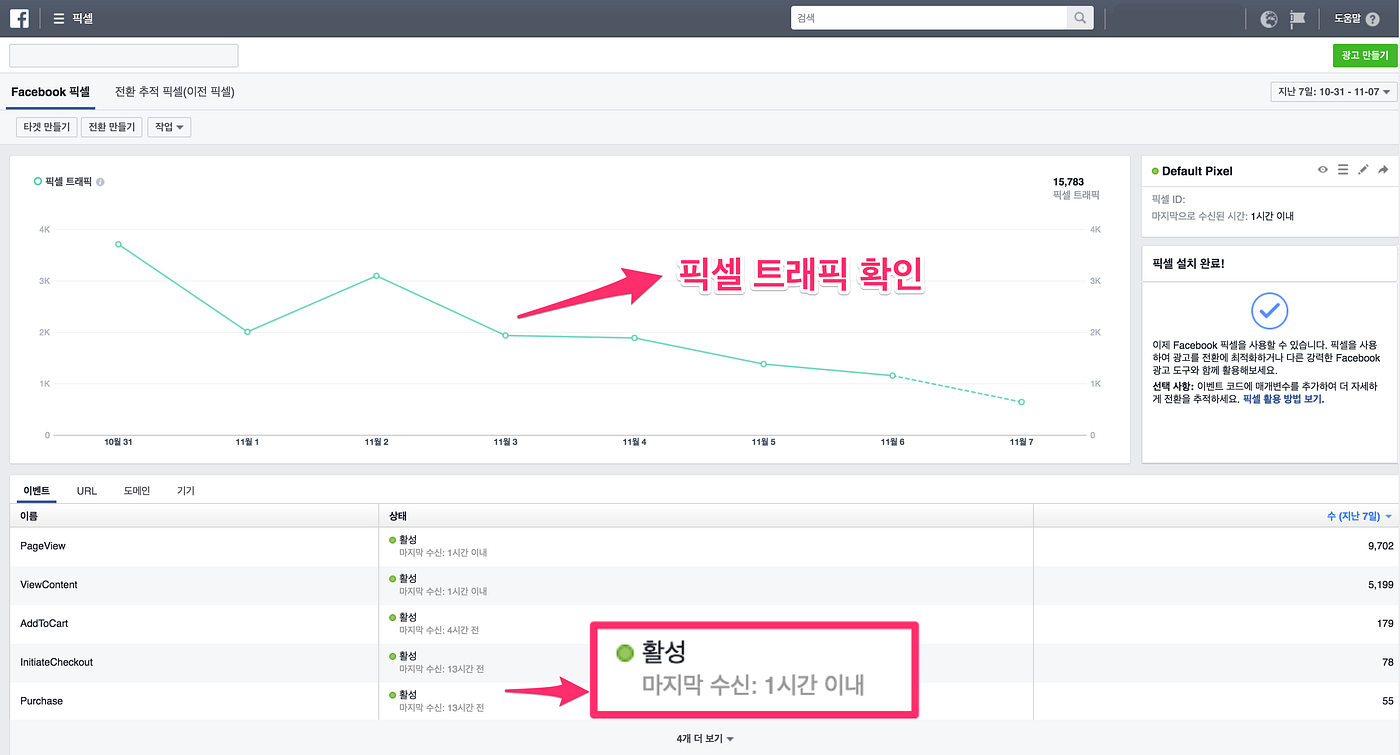Switch to the Facebook 픽셀 tab

tap(51, 92)
